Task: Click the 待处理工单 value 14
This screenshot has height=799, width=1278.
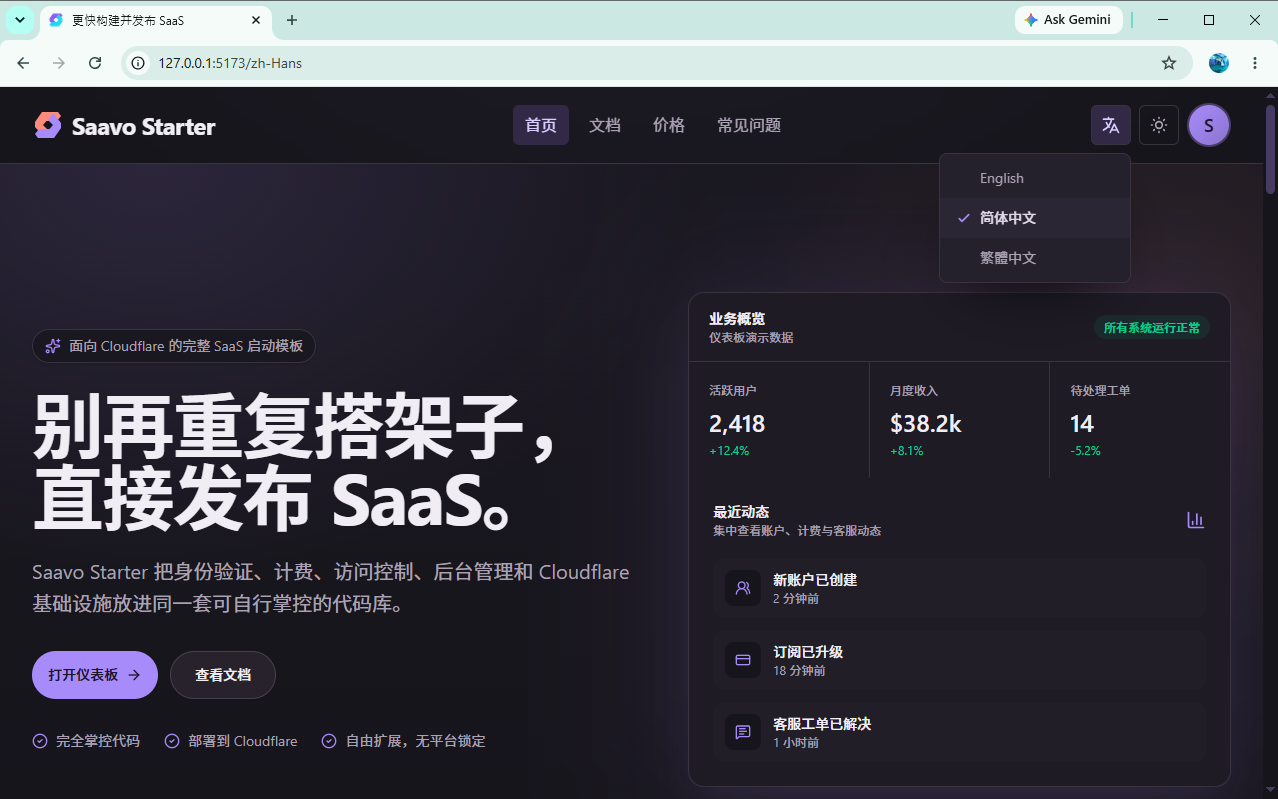Action: pyautogui.click(x=1082, y=424)
